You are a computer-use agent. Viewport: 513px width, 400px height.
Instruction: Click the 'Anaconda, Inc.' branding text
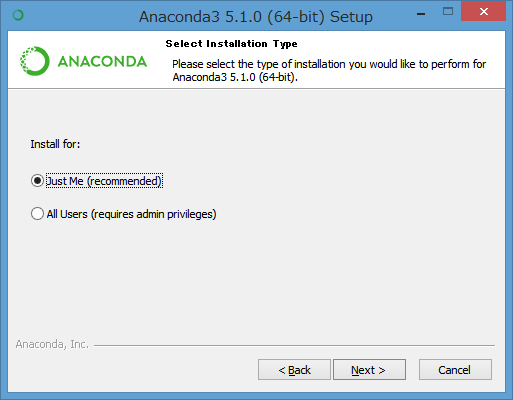(x=52, y=344)
